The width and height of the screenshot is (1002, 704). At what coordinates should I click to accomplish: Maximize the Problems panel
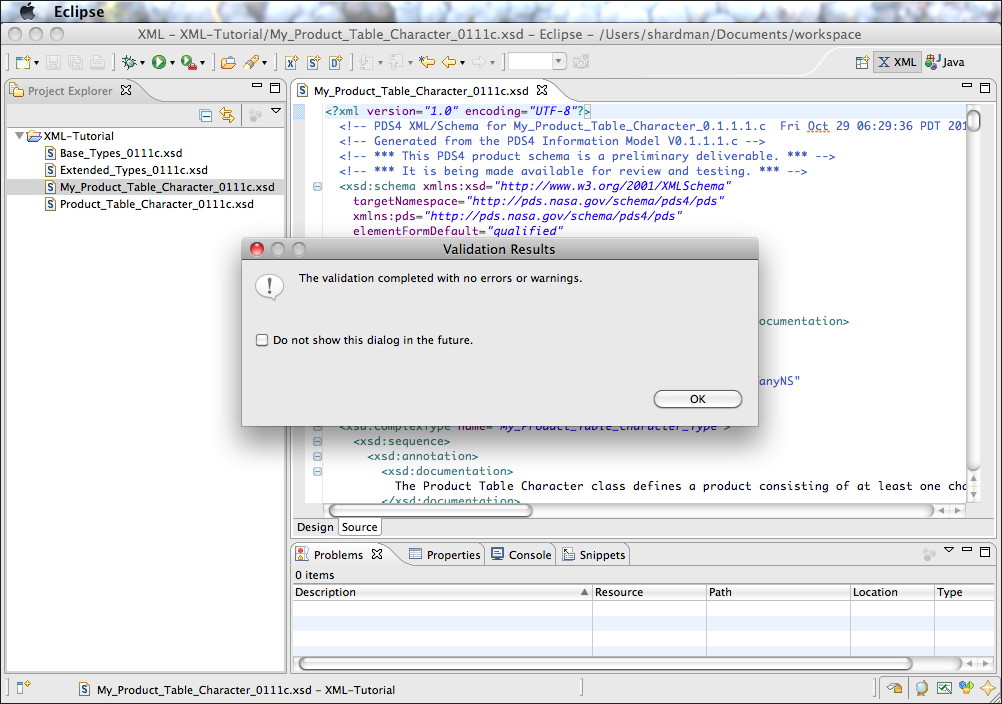click(985, 551)
